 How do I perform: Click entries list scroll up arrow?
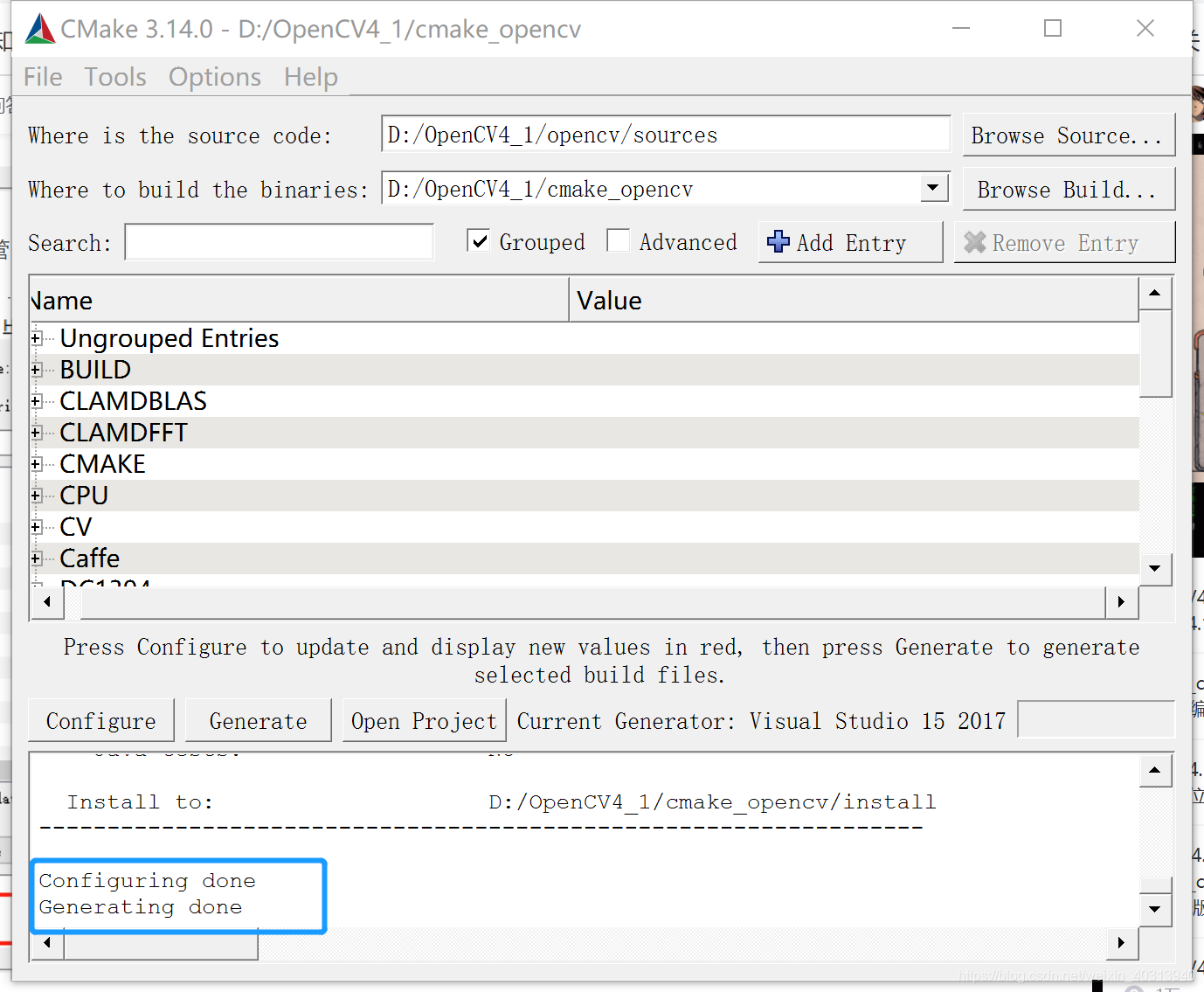pyautogui.click(x=1155, y=293)
